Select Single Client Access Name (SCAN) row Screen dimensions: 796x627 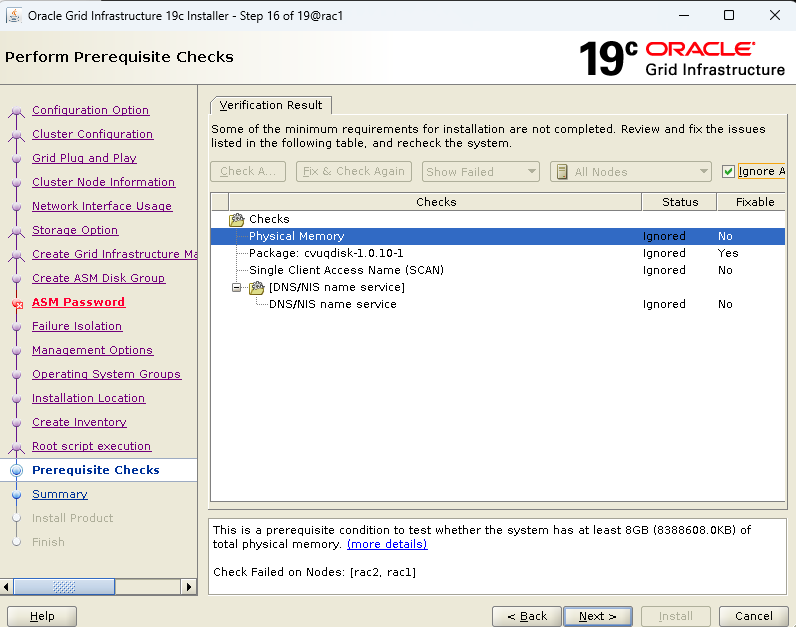[x=498, y=270]
